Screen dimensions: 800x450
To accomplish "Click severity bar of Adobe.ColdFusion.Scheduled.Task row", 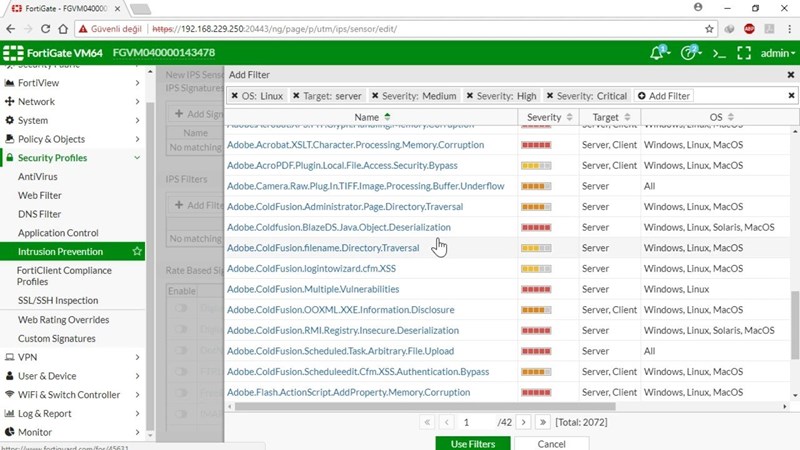I will (536, 351).
